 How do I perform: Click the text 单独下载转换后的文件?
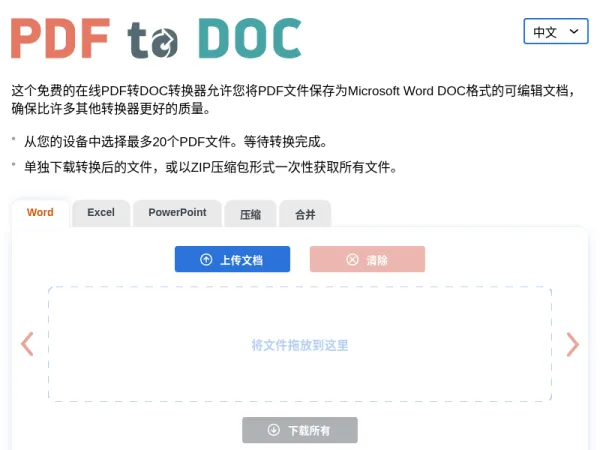click(88, 167)
